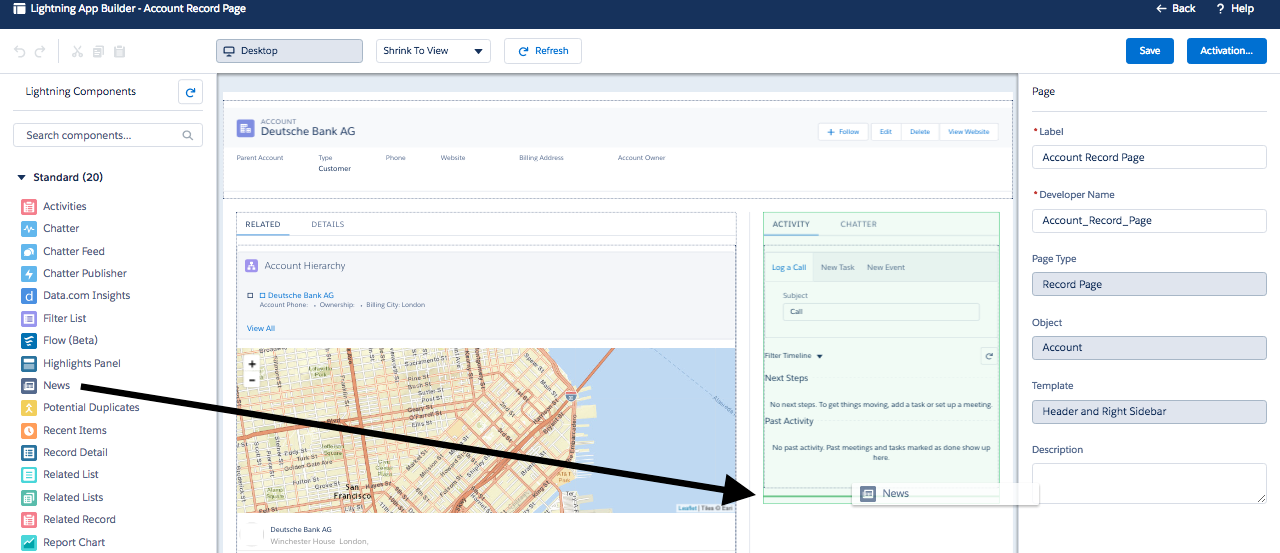1280x553 pixels.
Task: Select the Record Detail component icon
Action: click(29, 452)
